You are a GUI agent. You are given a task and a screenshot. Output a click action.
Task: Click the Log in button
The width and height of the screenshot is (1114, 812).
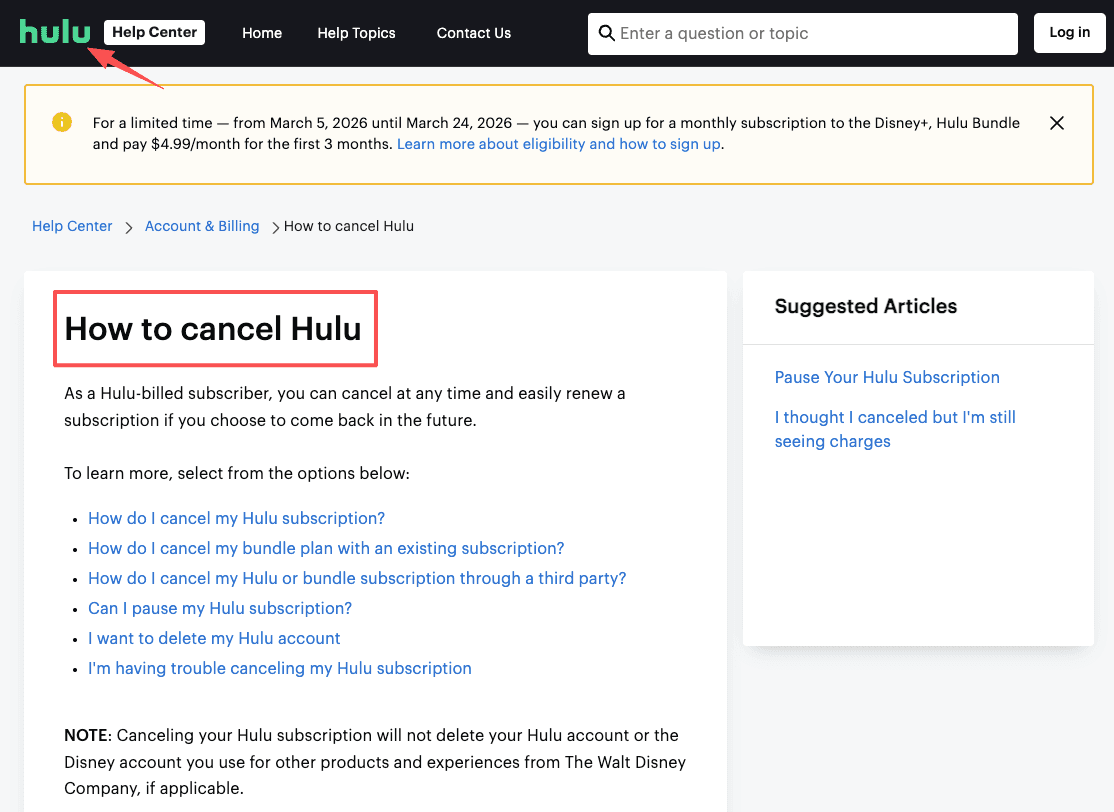pyautogui.click(x=1069, y=32)
